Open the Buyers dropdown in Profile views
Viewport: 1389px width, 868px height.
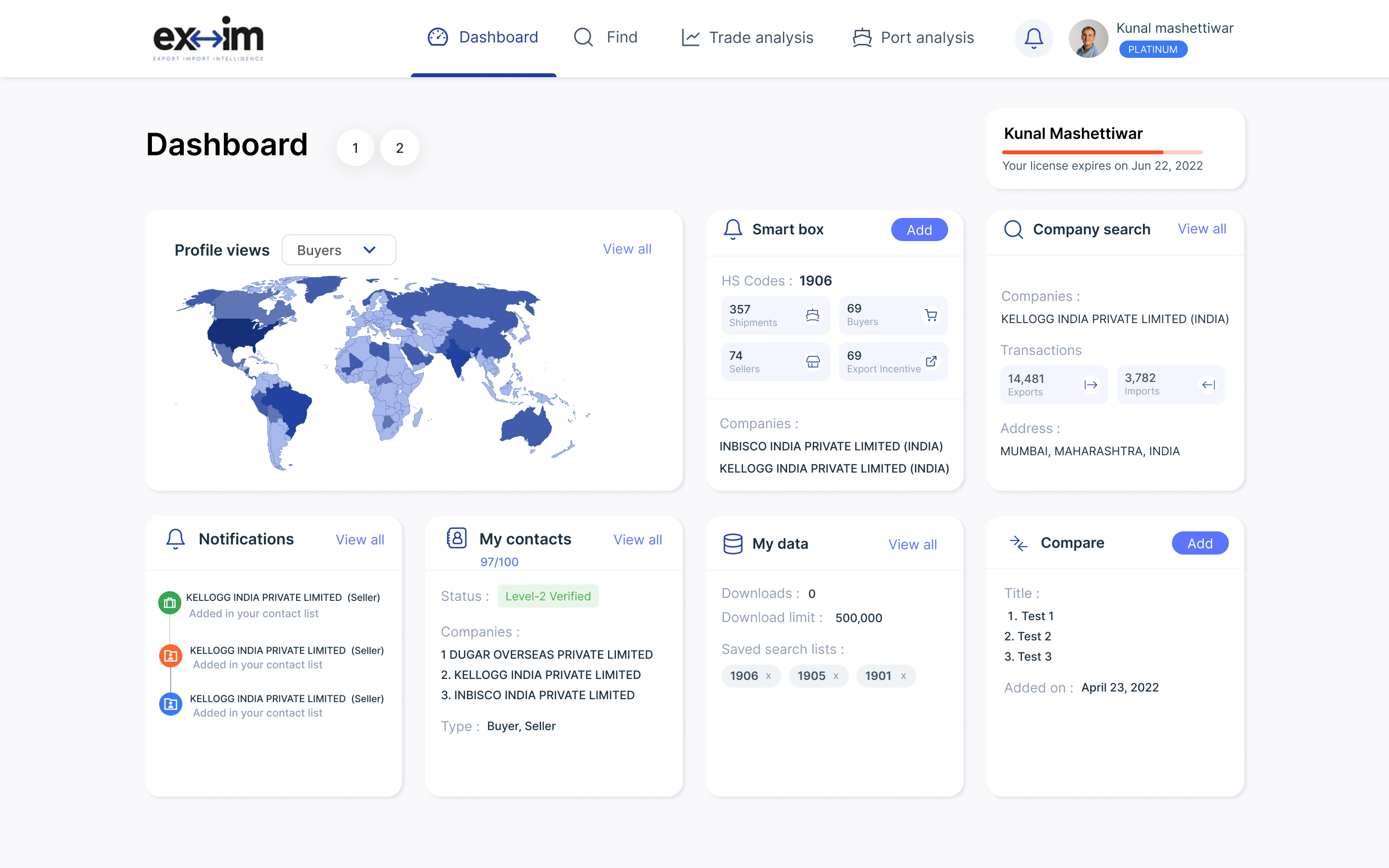click(339, 250)
